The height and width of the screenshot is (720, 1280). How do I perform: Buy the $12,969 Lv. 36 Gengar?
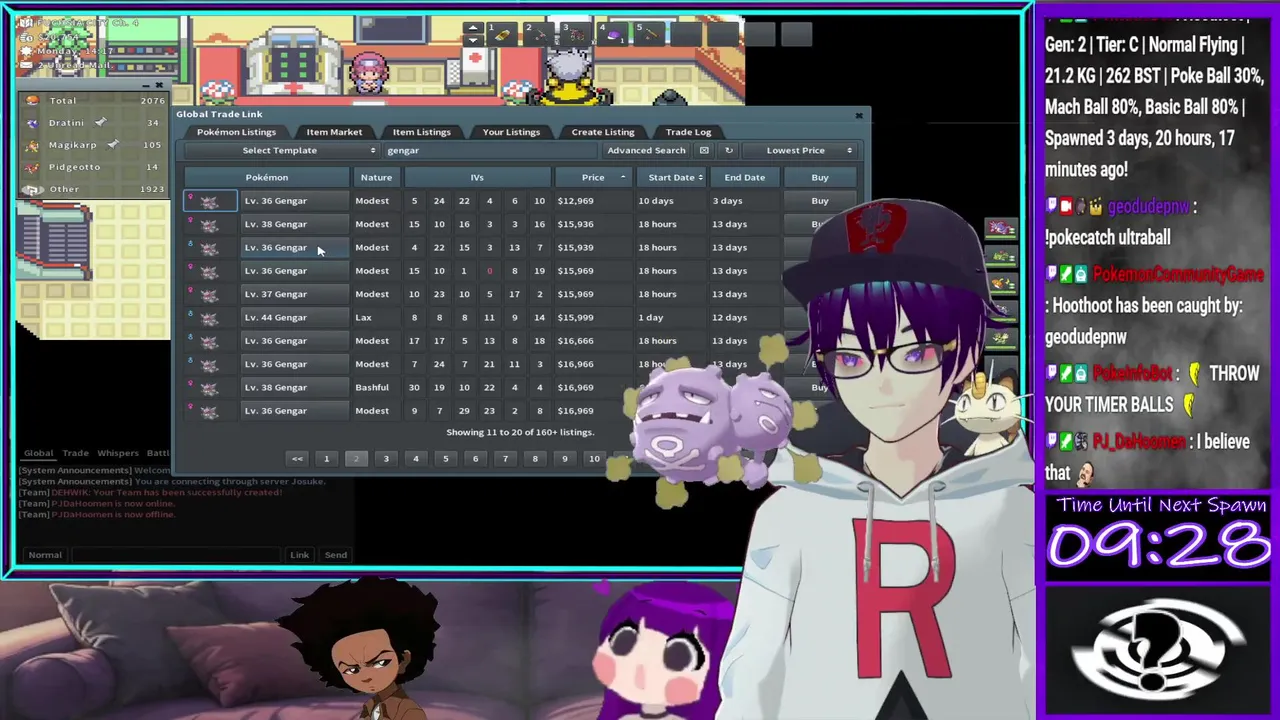[820, 201]
